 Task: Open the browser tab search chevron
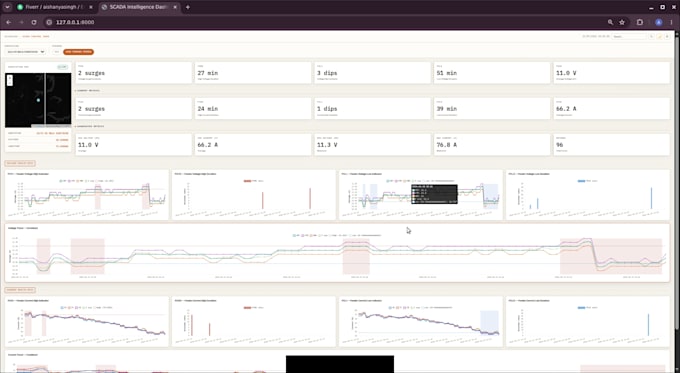tap(7, 7)
